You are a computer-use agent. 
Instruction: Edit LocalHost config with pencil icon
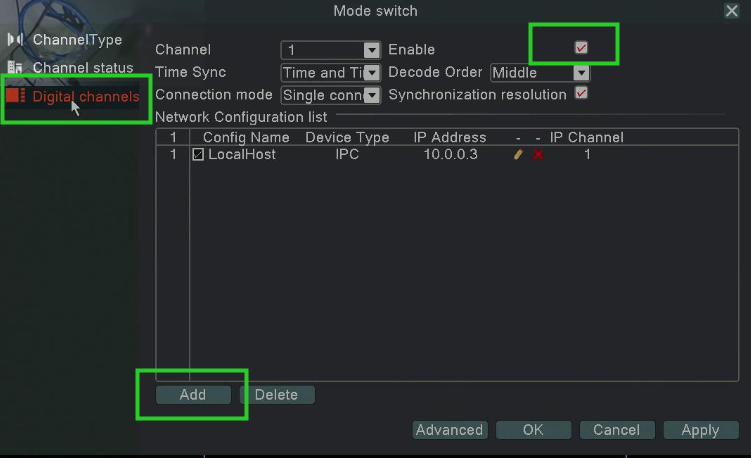pos(518,154)
